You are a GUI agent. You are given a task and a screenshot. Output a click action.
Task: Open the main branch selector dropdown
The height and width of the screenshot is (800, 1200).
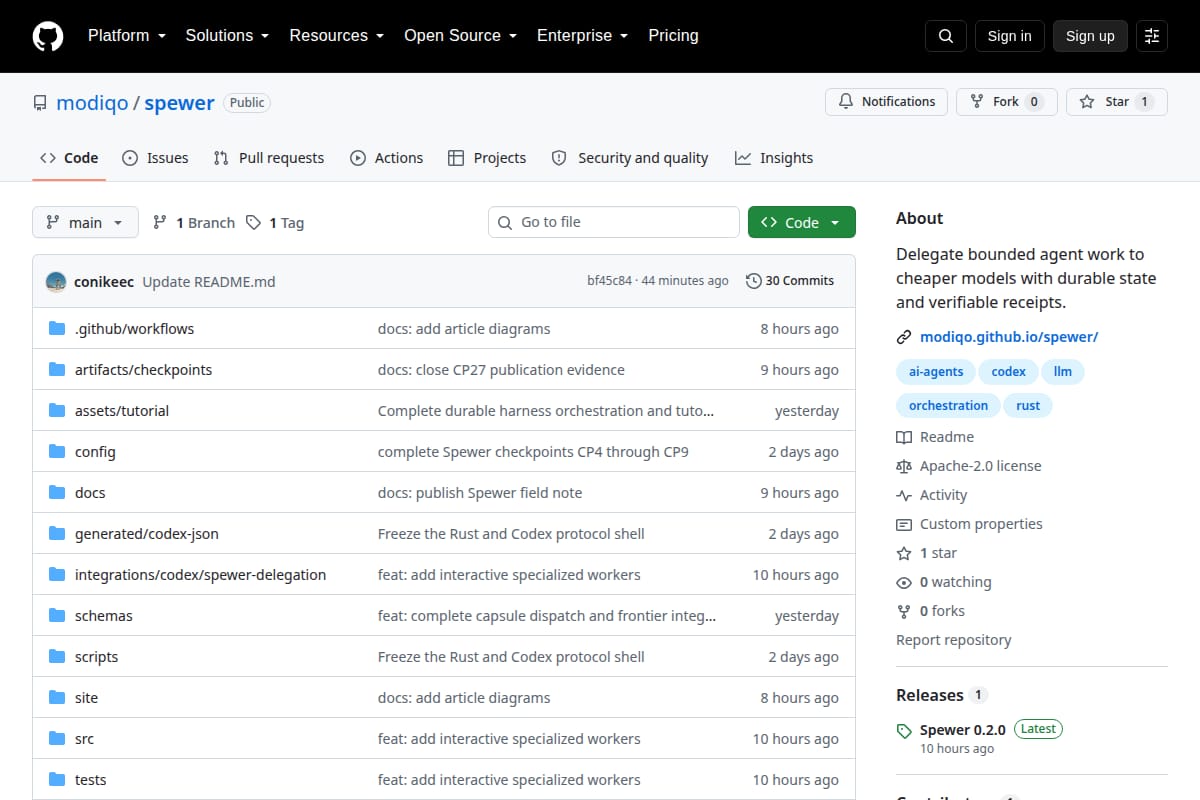coord(85,223)
